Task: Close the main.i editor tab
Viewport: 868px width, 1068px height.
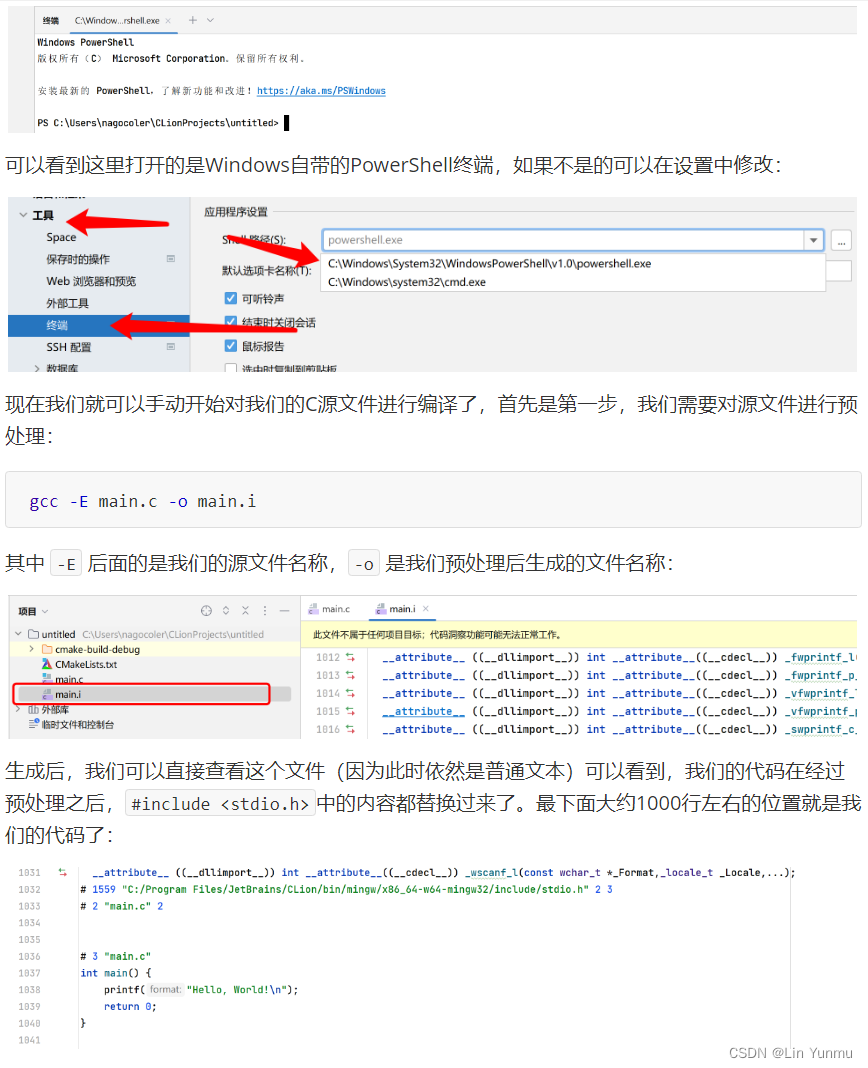Action: tap(426, 609)
